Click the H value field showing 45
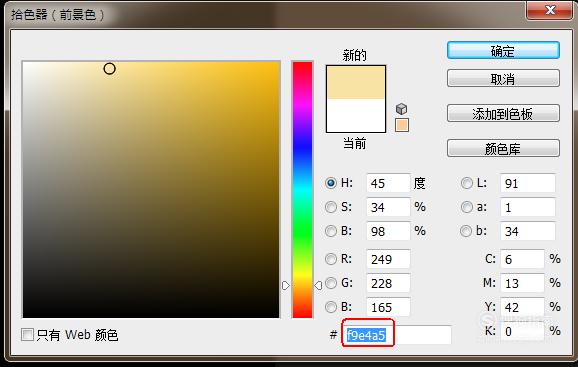Viewport: 578px width, 367px height. click(x=388, y=183)
